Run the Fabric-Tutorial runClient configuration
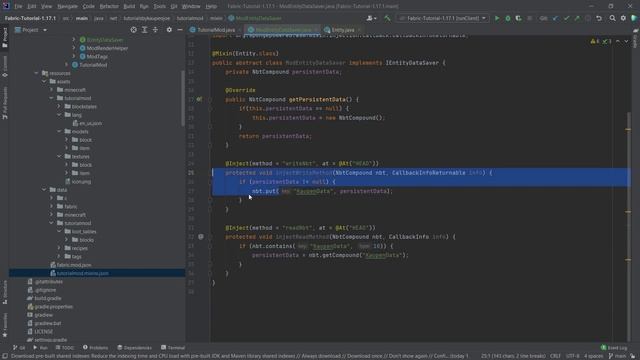The height and width of the screenshot is (360, 640). click(497, 18)
